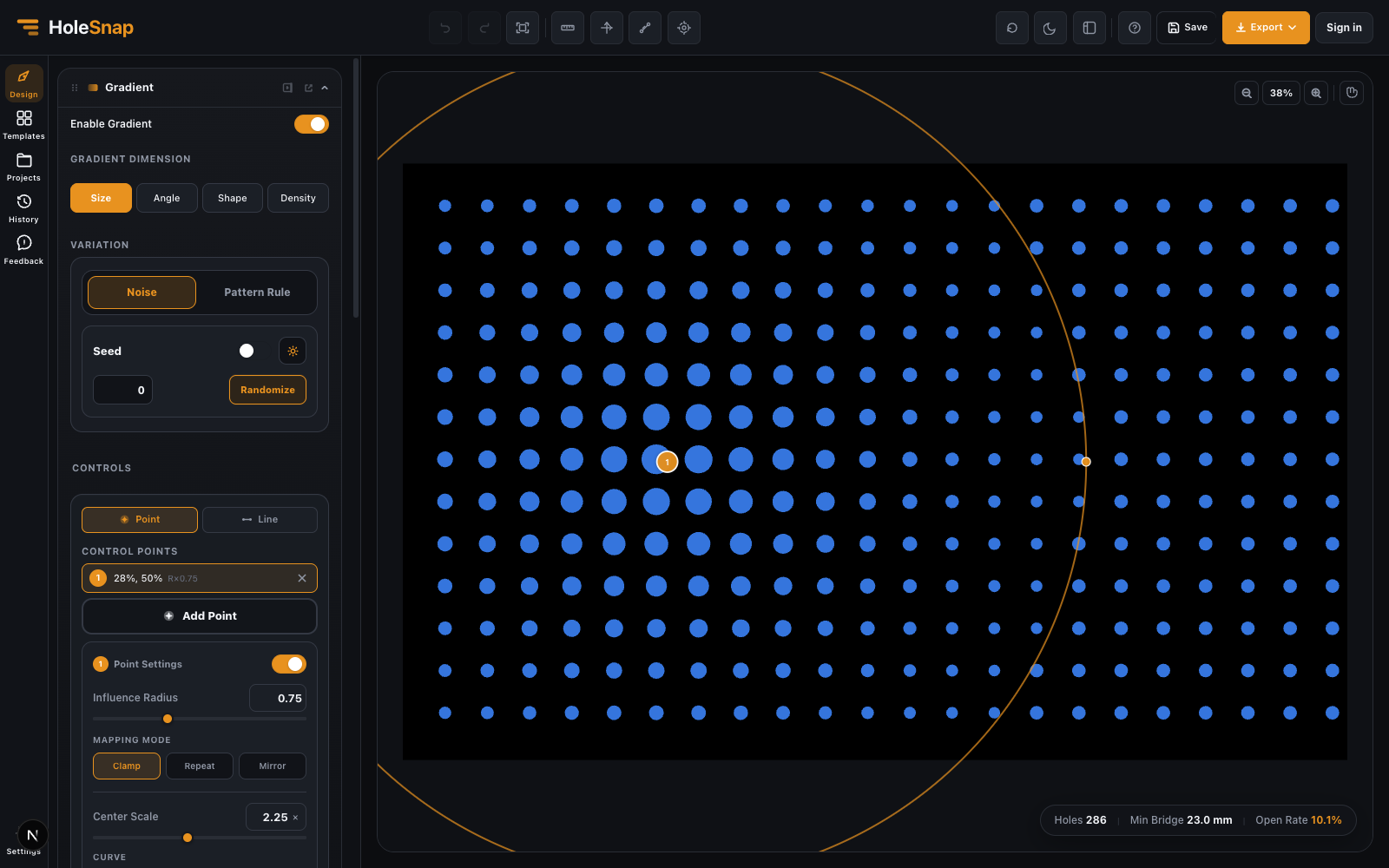Select the Density gradient dimension tab
Viewport: 1389px width, 868px height.
298,198
